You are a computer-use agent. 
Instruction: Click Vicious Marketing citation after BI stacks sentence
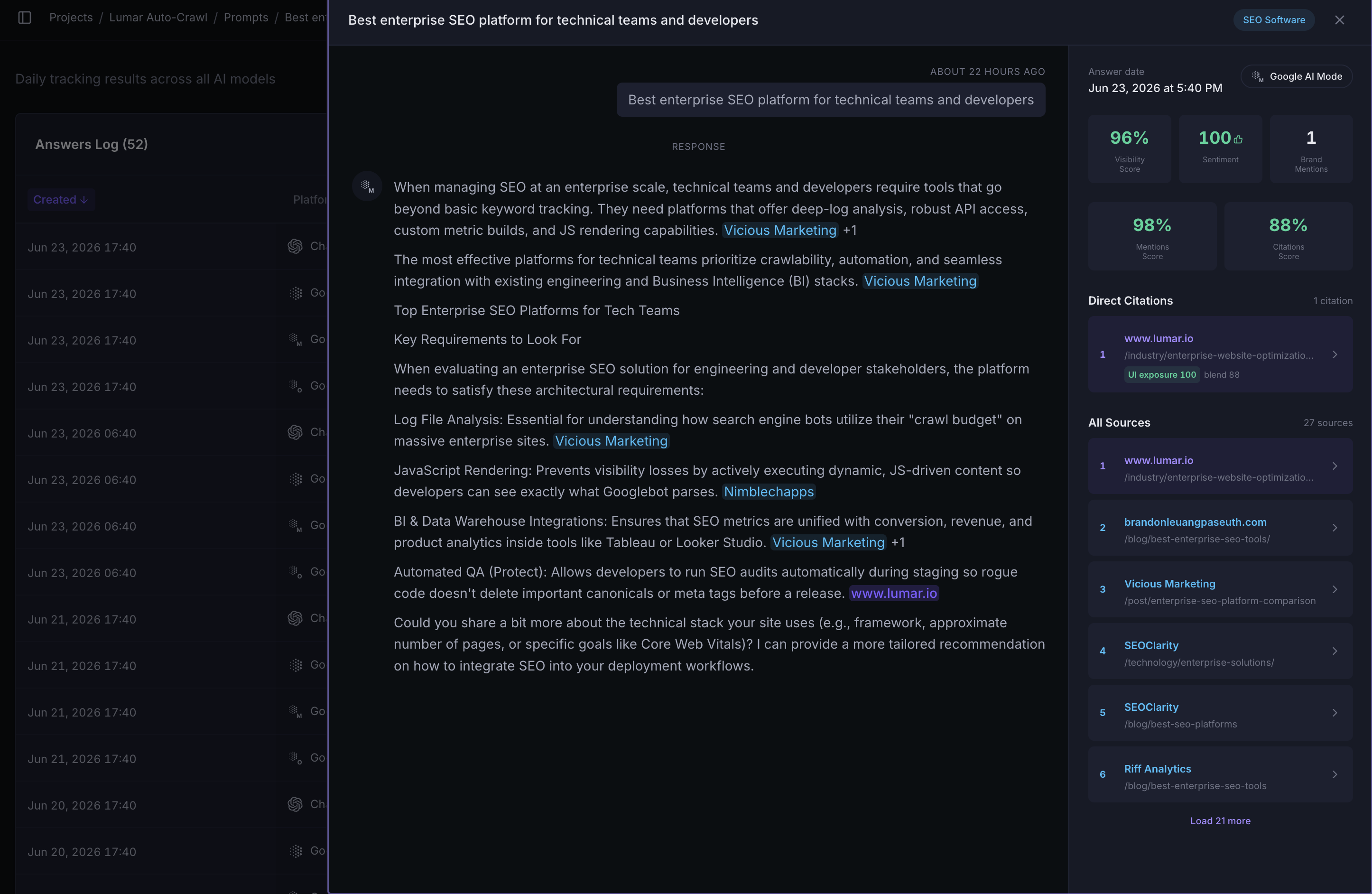click(x=920, y=281)
